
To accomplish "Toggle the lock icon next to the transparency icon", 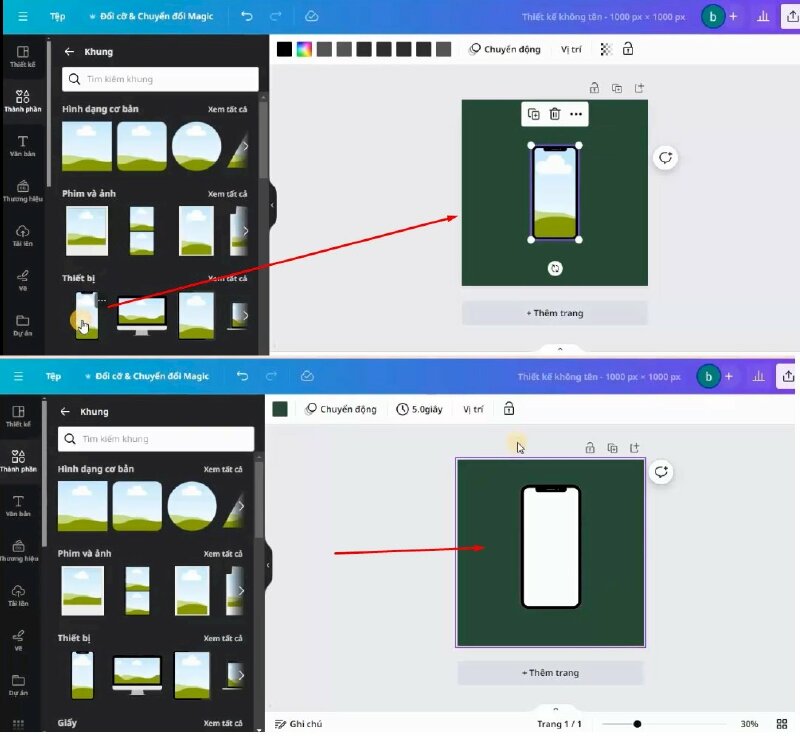I will (627, 49).
